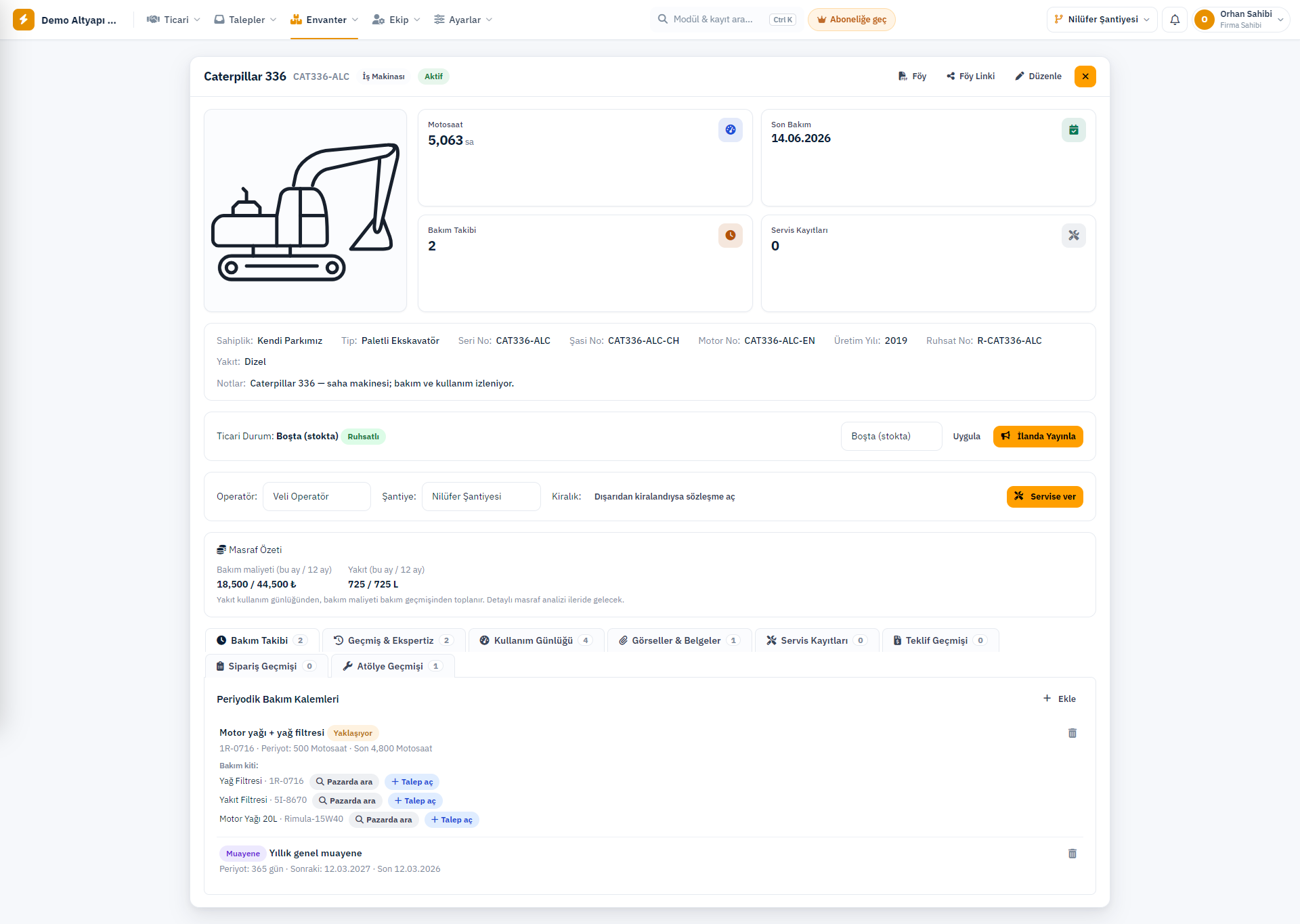This screenshot has width=1300, height=924.
Task: Click the Motosaat value 5,063
Action: 446,140
